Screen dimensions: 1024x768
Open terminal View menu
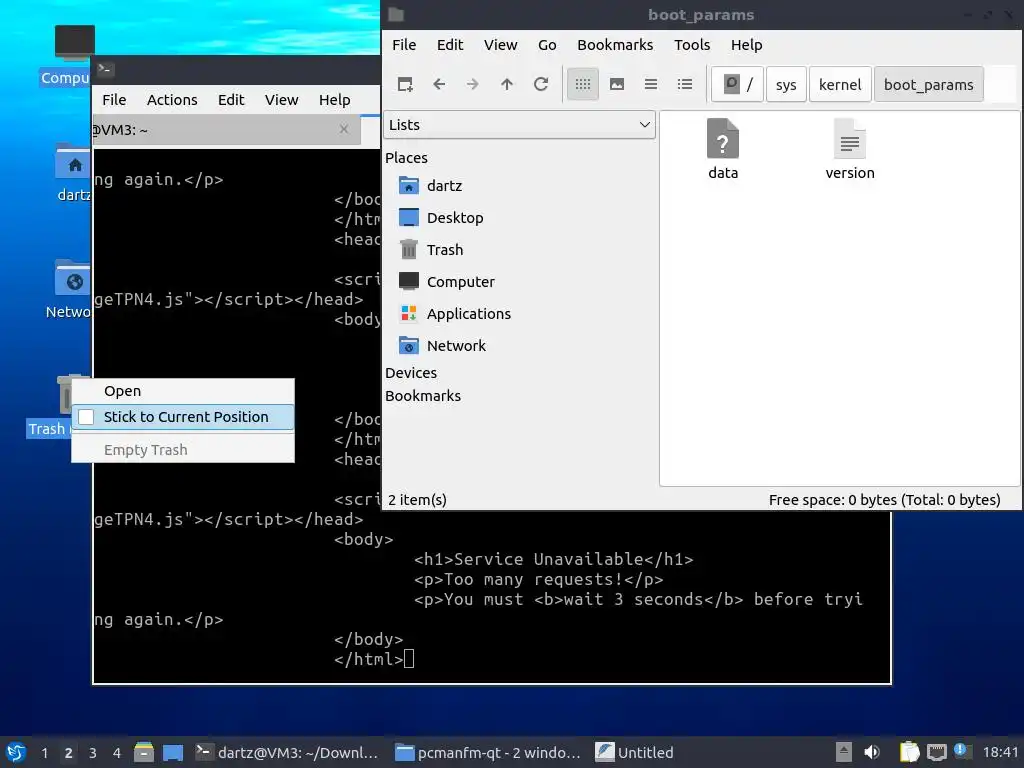[x=281, y=100]
